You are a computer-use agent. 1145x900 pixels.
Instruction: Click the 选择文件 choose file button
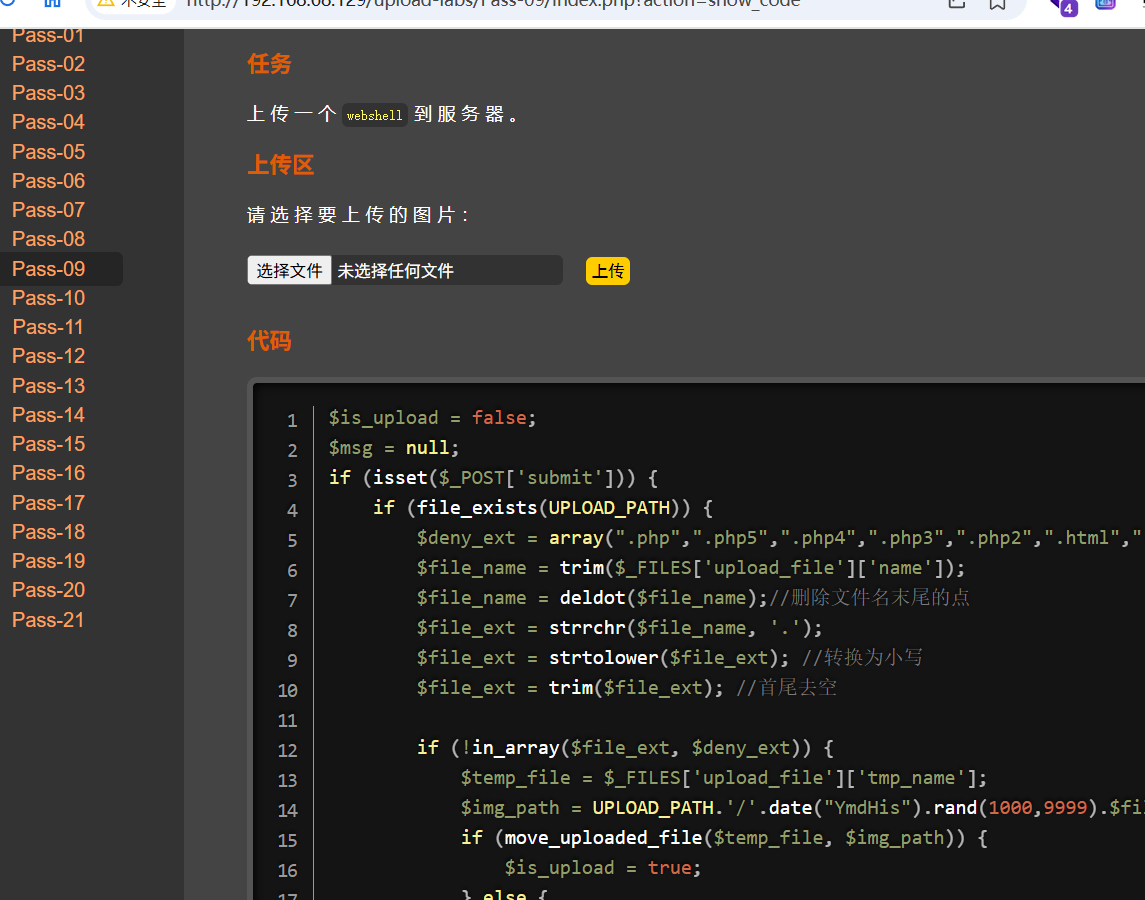coord(289,270)
